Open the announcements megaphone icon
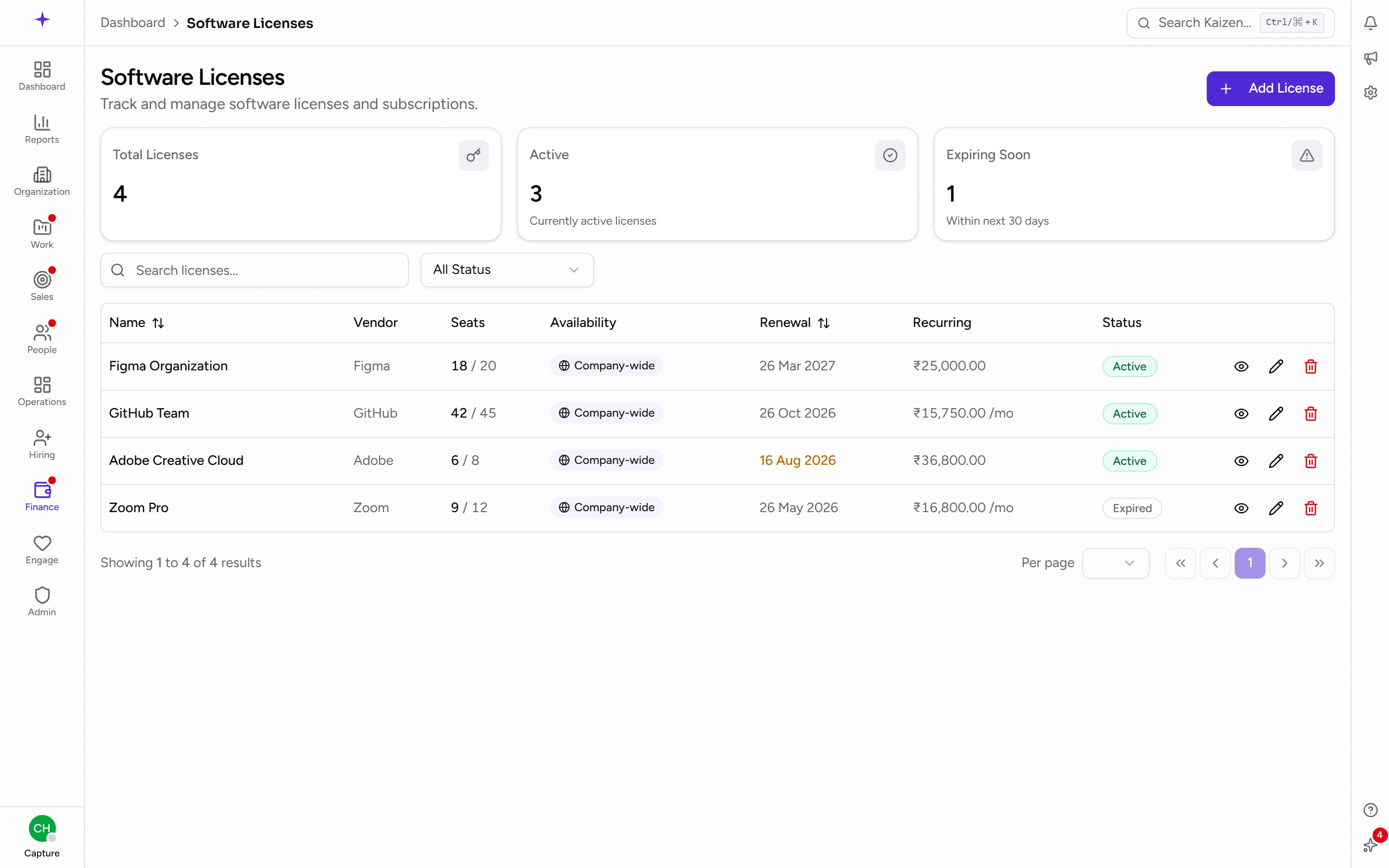The image size is (1389, 868). point(1371,58)
